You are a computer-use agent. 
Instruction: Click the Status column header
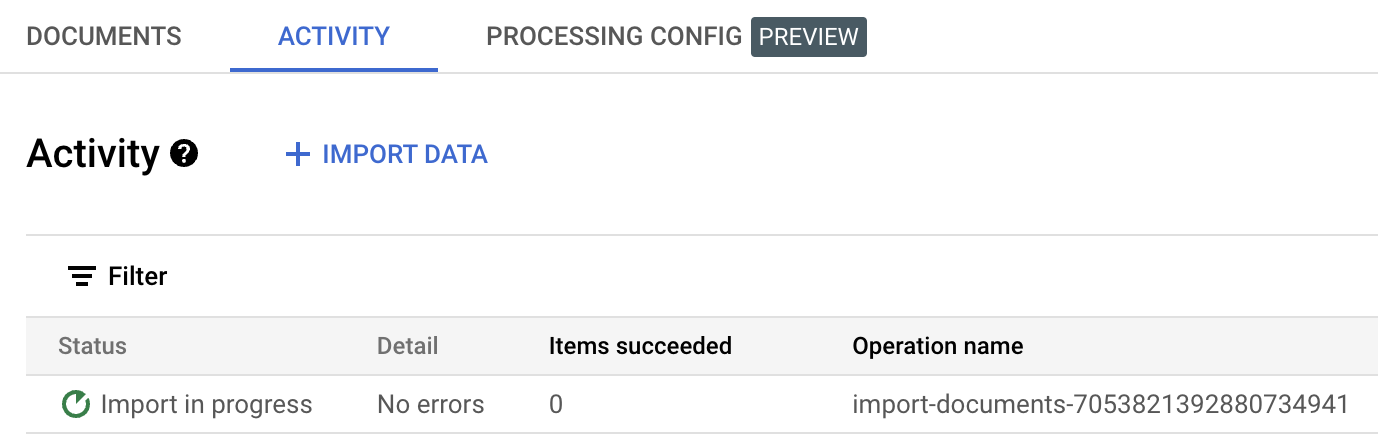point(92,346)
